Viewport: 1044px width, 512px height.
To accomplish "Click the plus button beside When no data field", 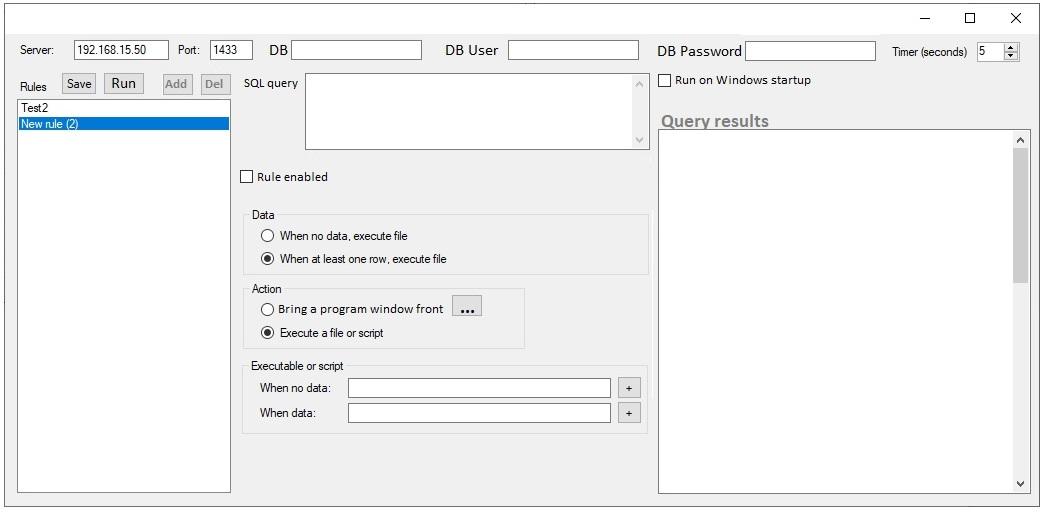I will tap(629, 388).
